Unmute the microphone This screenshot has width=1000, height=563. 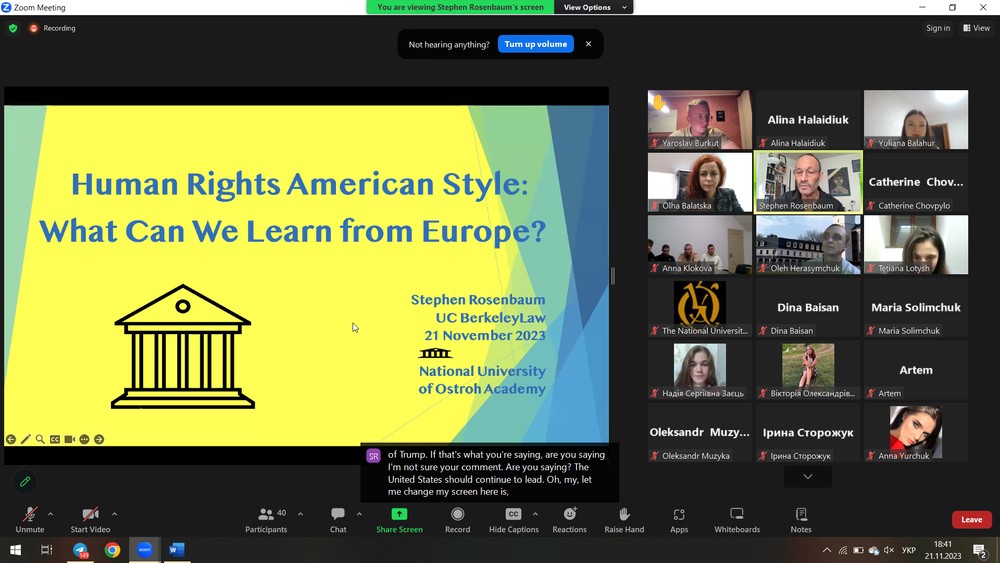coord(29,518)
